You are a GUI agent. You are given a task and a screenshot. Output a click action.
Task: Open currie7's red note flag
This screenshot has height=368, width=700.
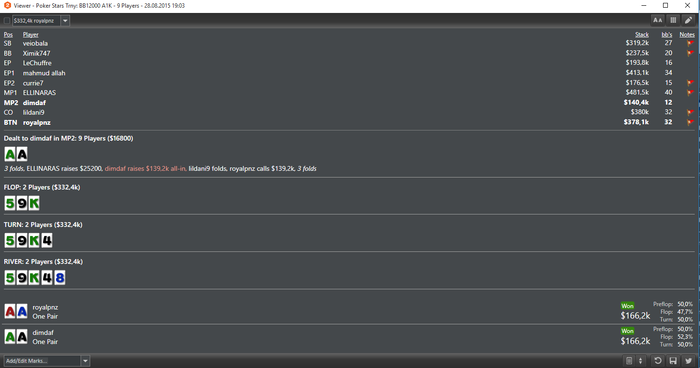click(x=690, y=83)
